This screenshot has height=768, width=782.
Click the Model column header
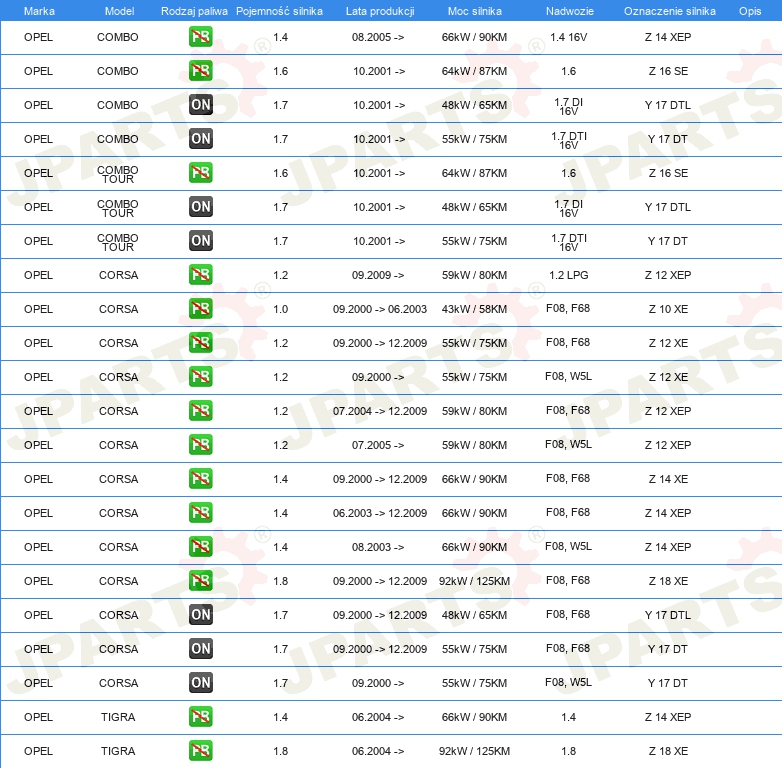(119, 11)
